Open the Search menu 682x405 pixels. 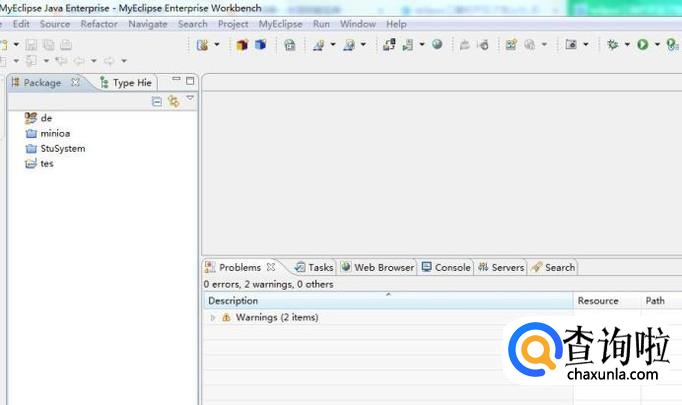click(x=192, y=24)
